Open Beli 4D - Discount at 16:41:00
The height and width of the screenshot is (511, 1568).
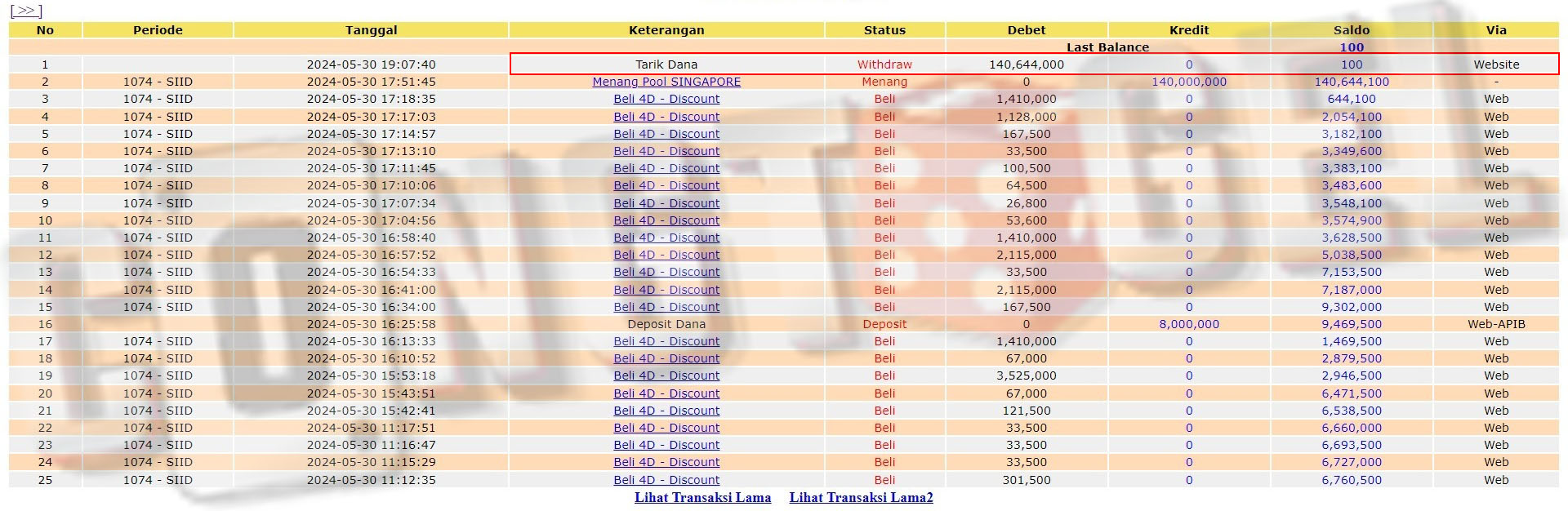pyautogui.click(x=666, y=290)
